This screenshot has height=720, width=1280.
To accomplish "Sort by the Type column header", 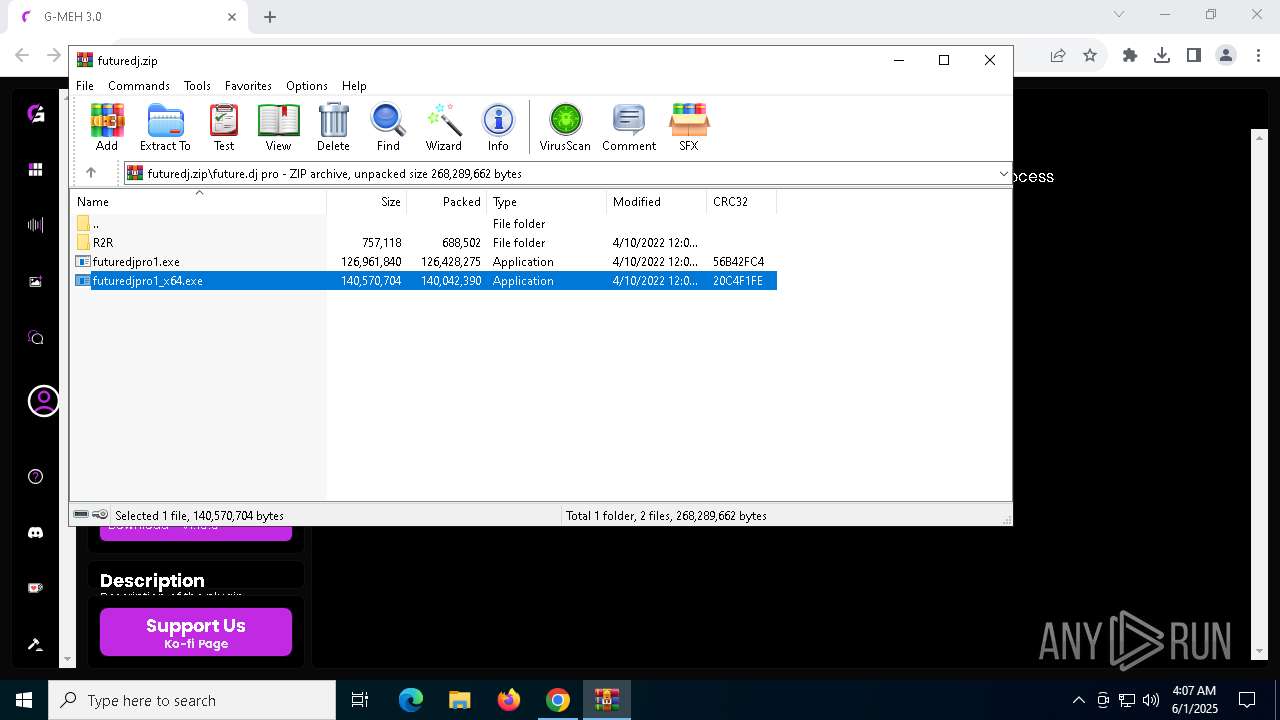I will [546, 202].
